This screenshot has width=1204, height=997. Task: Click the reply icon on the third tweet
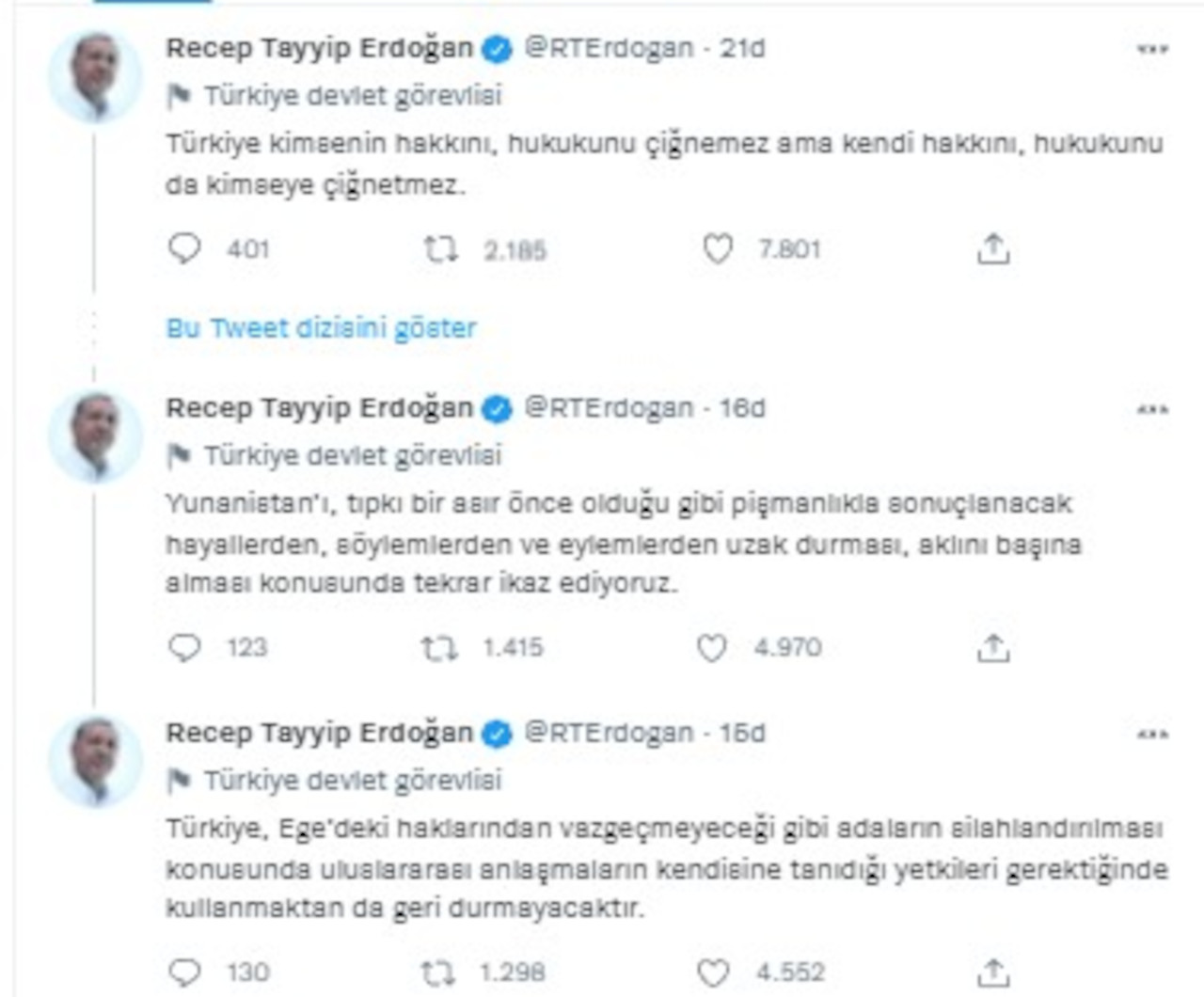[x=186, y=971]
